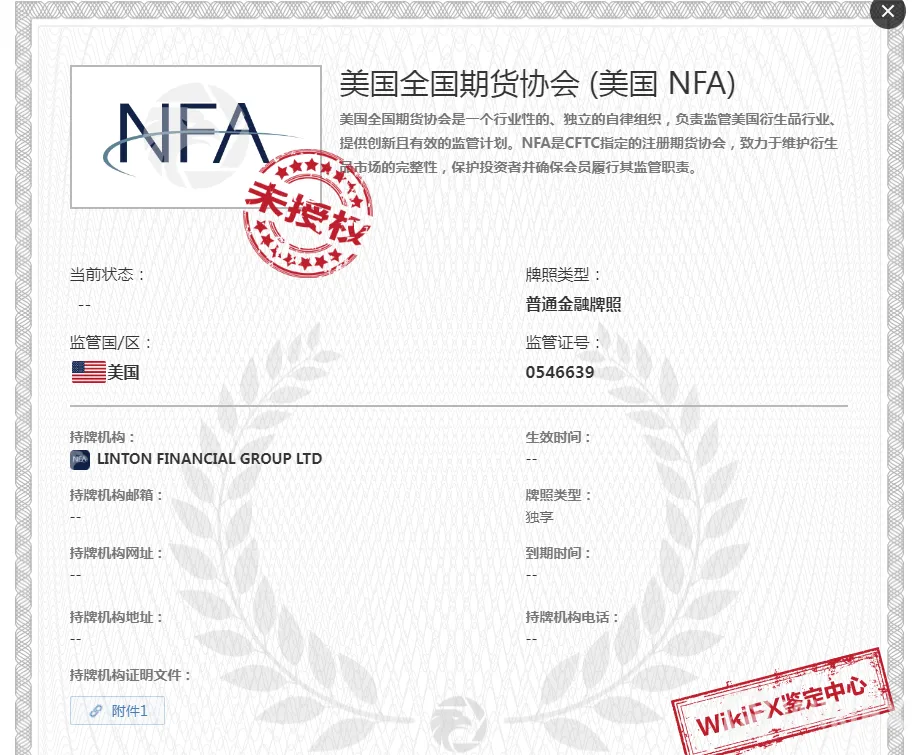Click the 持牌机构证明文件 label
This screenshot has width=918, height=755.
[x=131, y=675]
